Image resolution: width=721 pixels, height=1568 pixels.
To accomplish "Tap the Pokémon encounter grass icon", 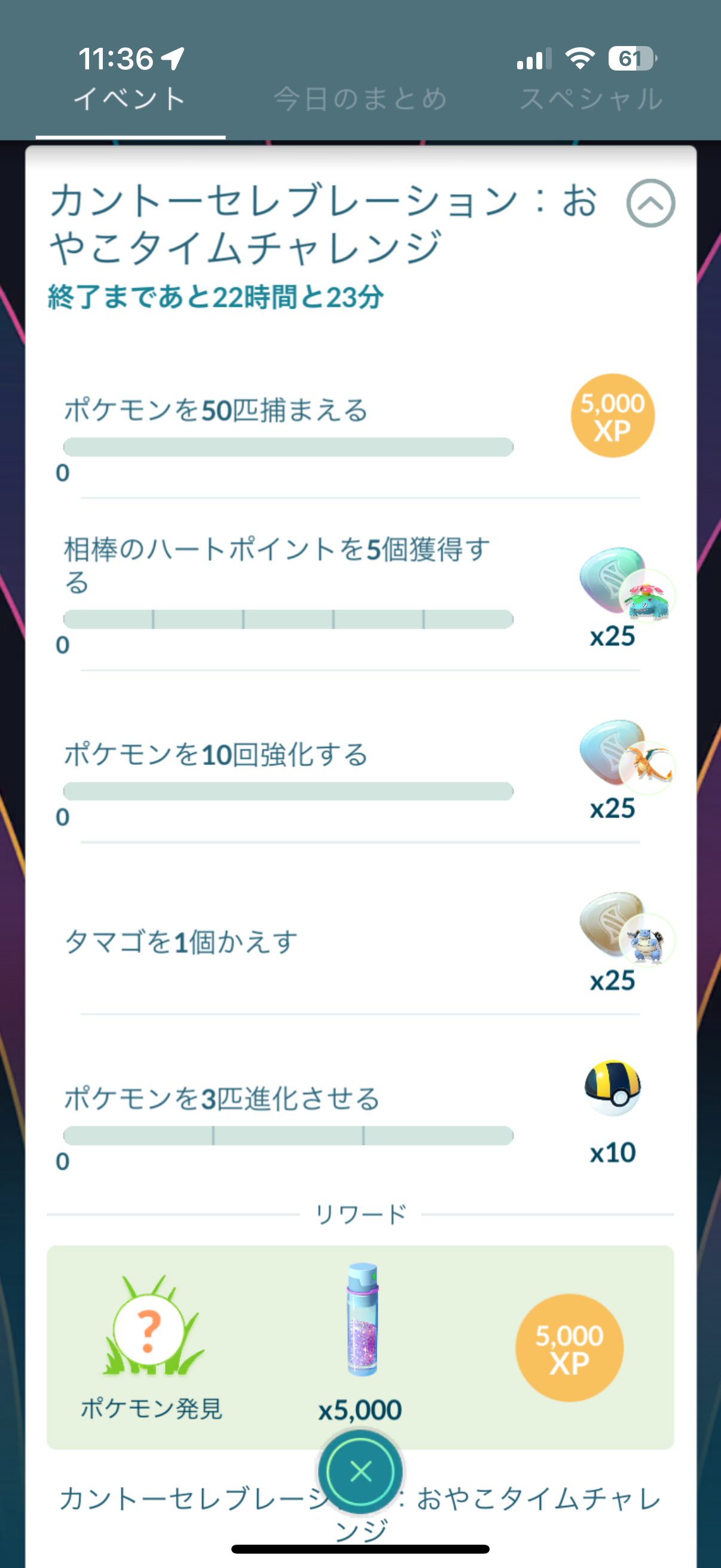I will click(x=151, y=1328).
